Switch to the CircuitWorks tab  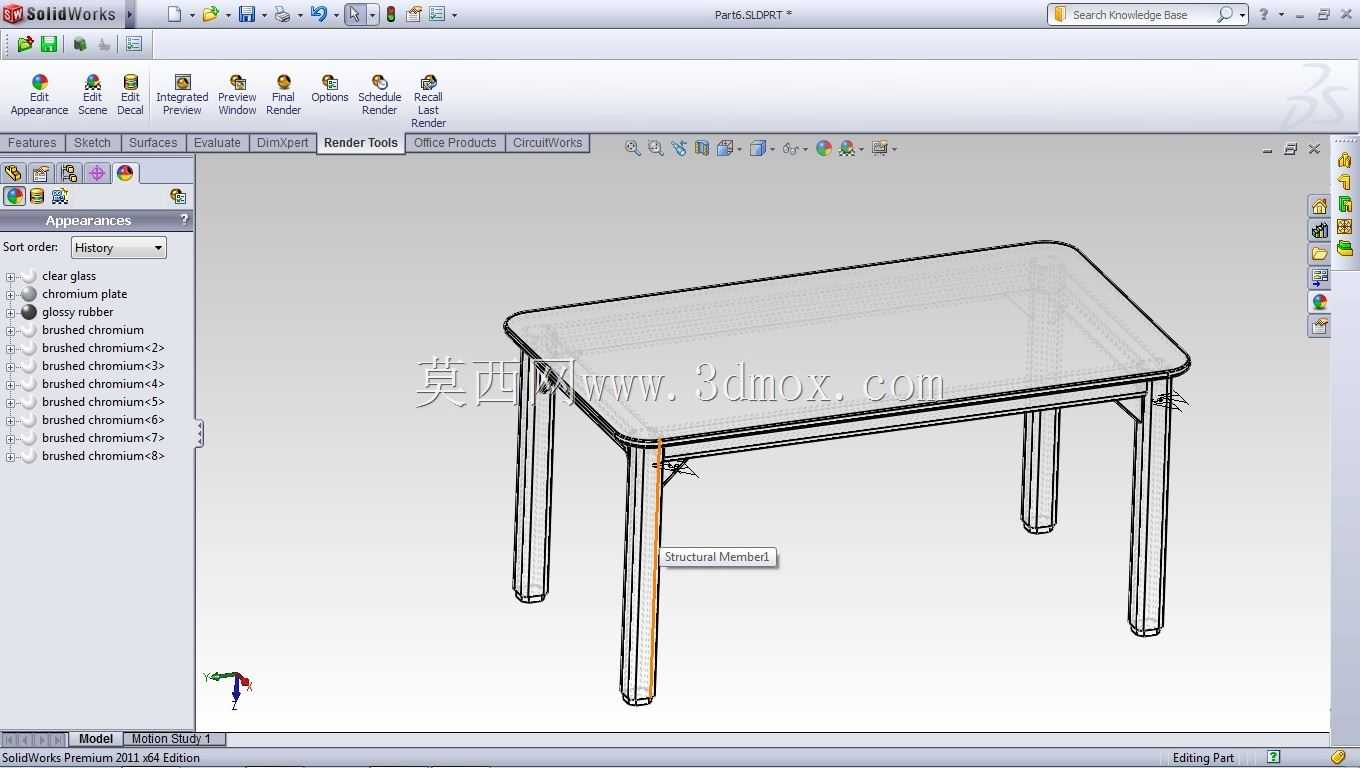(547, 143)
